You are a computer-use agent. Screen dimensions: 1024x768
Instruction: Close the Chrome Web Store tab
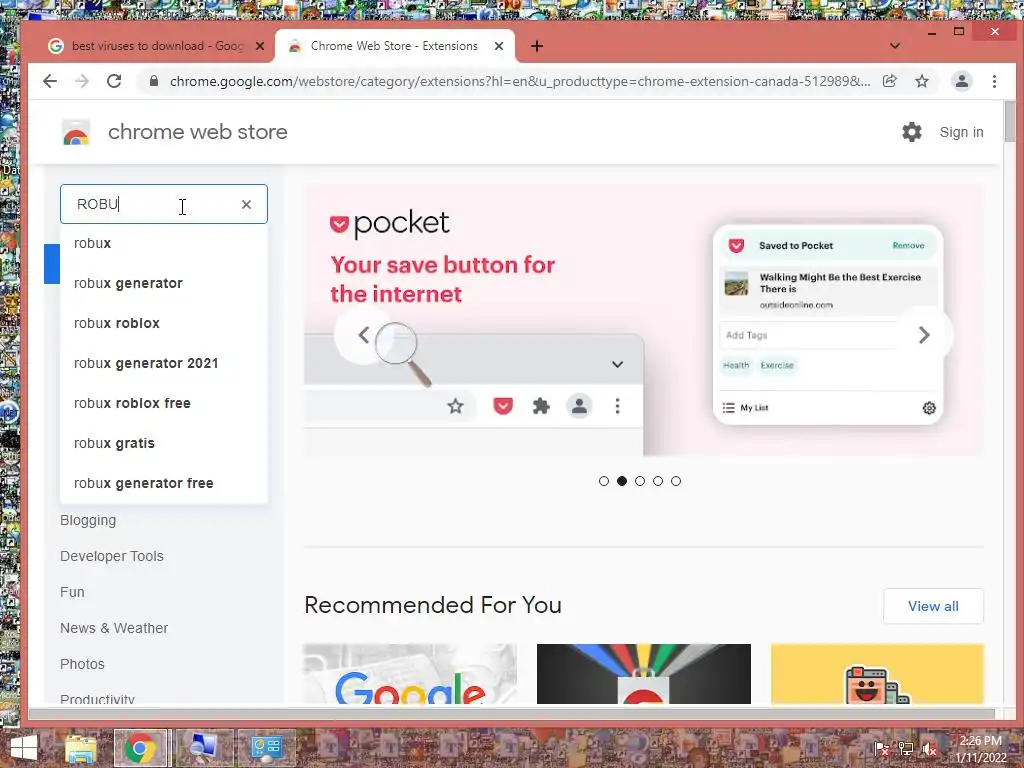(498, 46)
